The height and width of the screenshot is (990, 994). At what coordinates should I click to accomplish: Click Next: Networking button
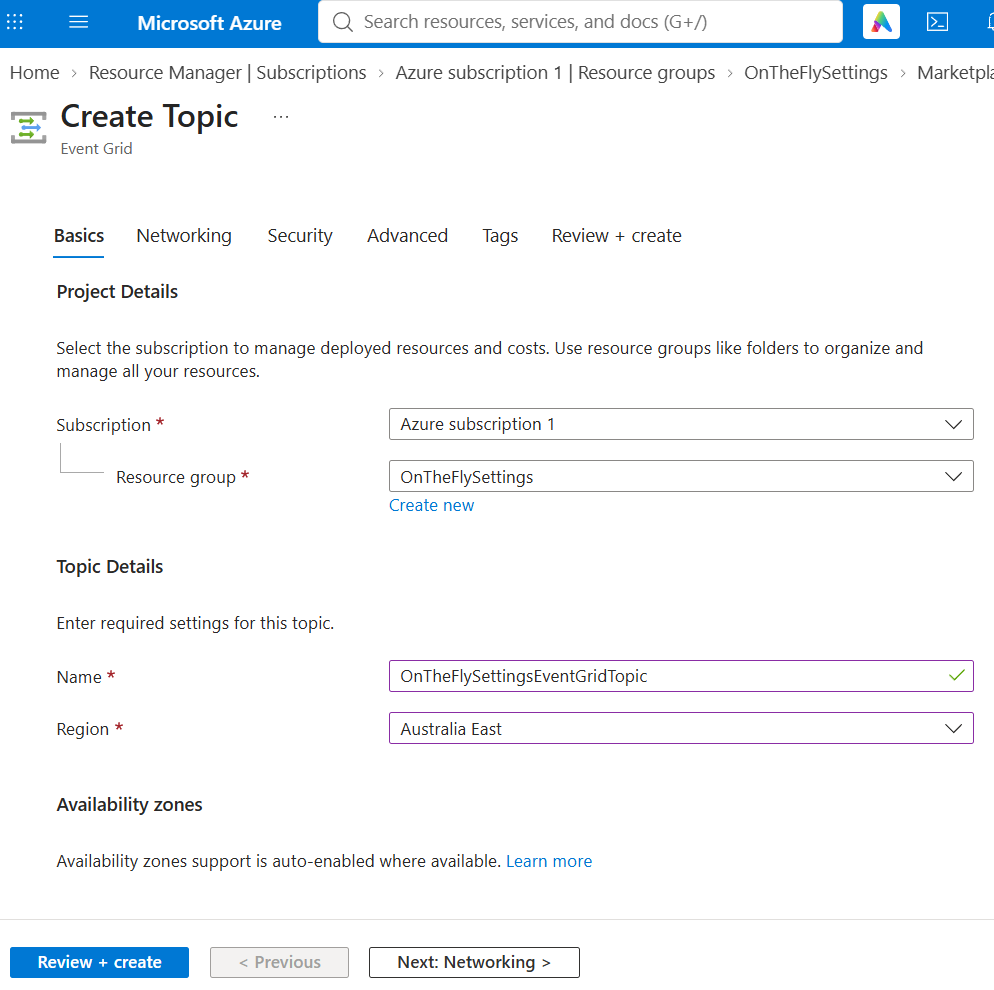(x=474, y=962)
